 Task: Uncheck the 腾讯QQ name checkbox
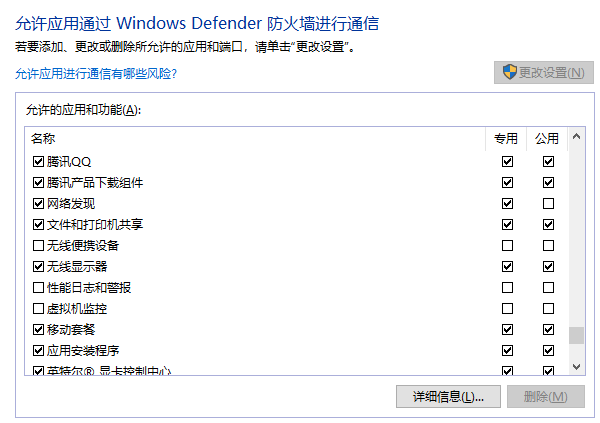click(39, 162)
